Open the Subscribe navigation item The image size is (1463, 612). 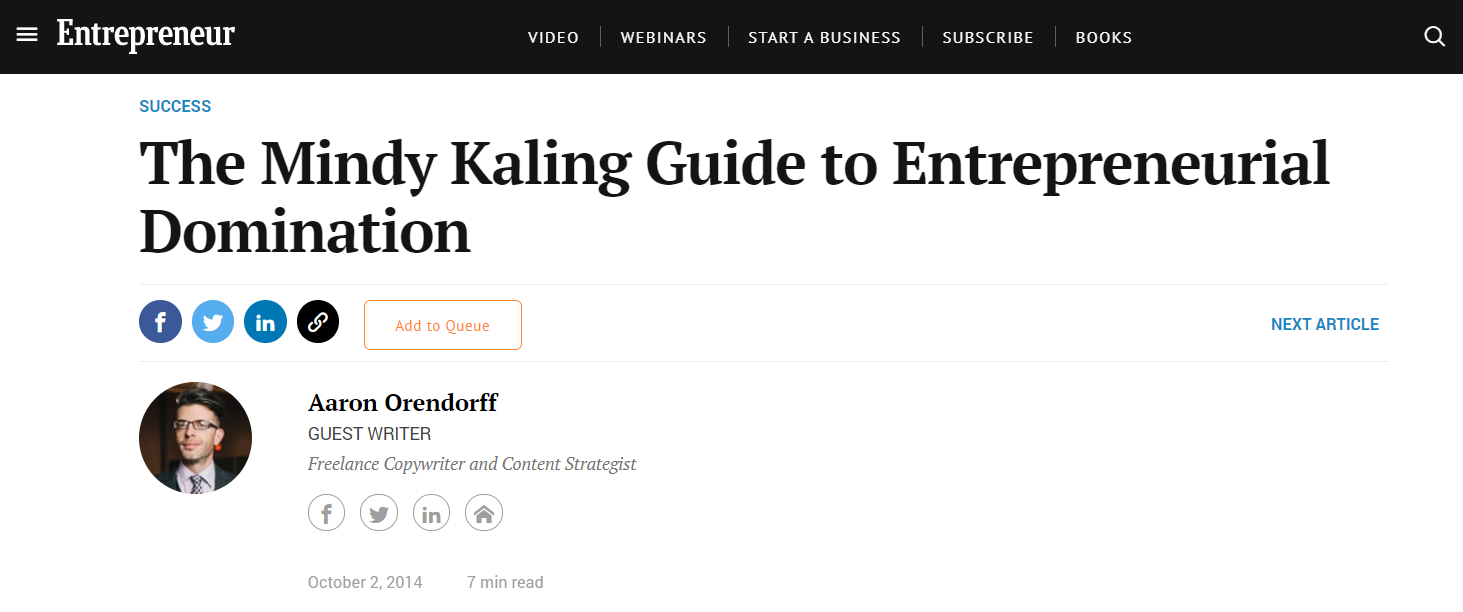987,37
